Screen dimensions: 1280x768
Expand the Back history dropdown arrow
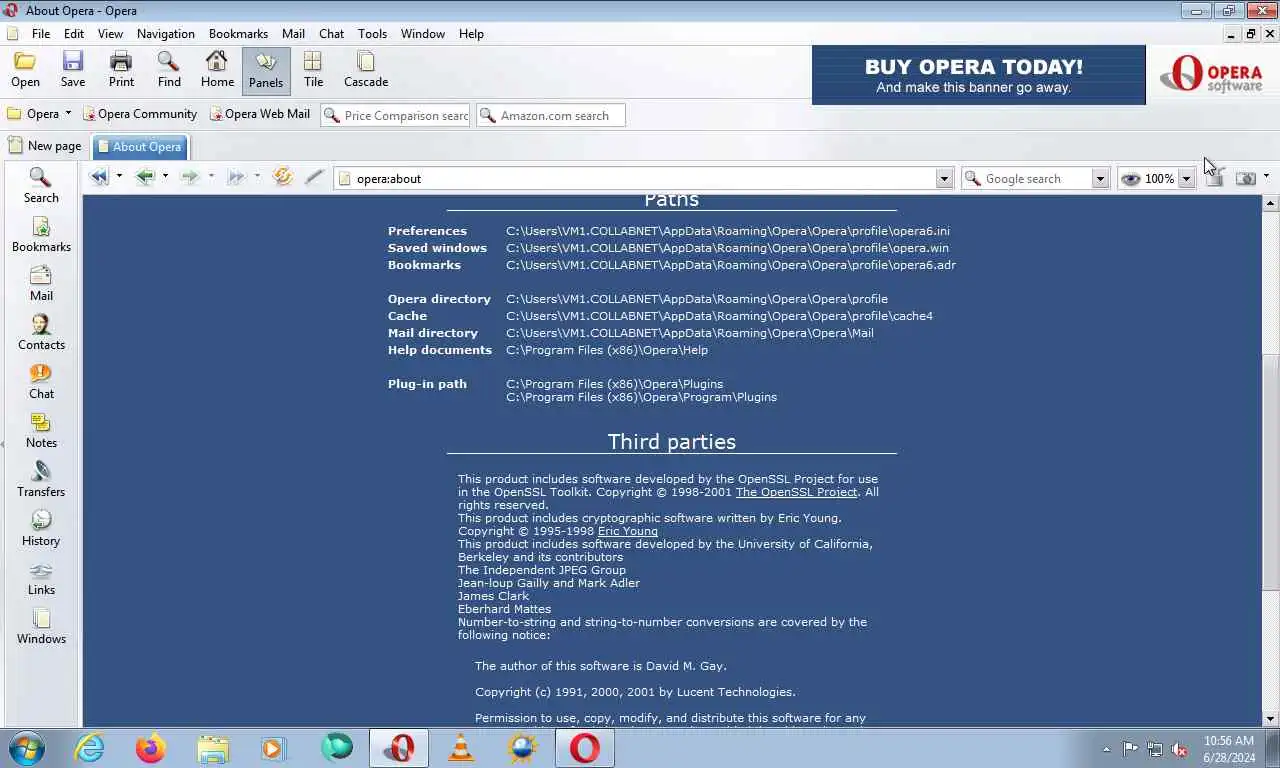tap(165, 177)
